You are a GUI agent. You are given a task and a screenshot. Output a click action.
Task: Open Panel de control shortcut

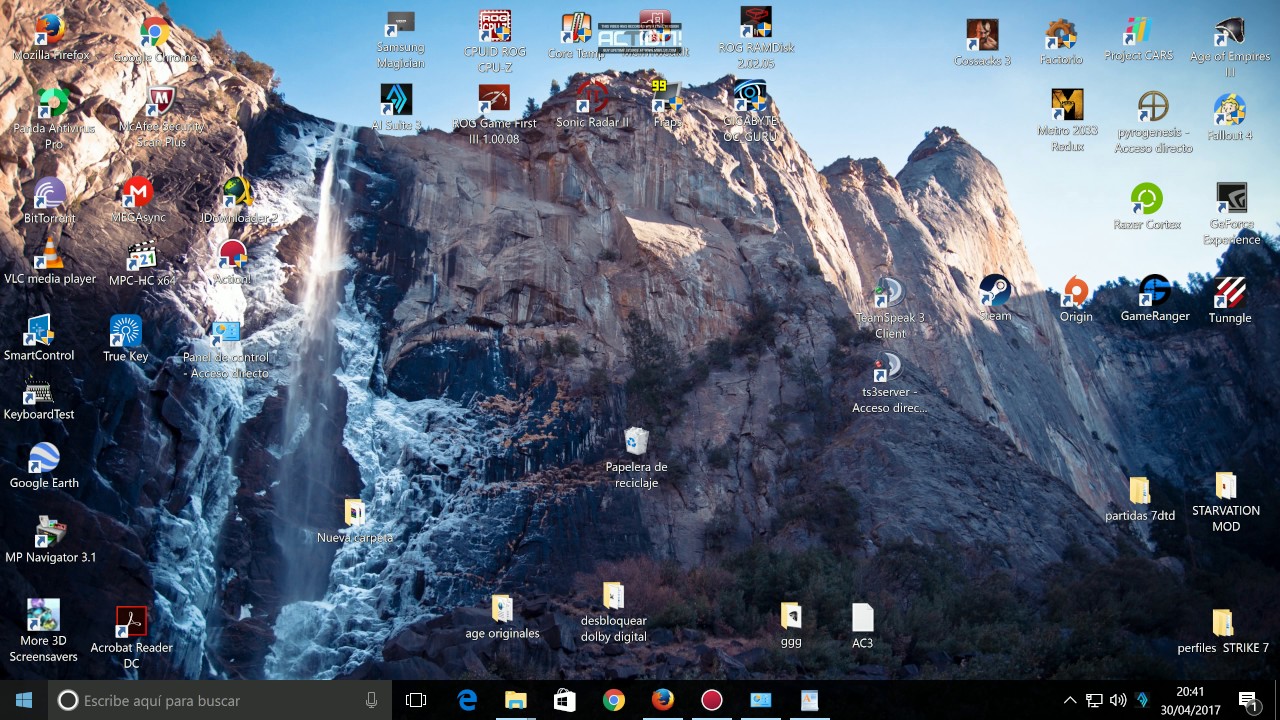click(x=226, y=349)
